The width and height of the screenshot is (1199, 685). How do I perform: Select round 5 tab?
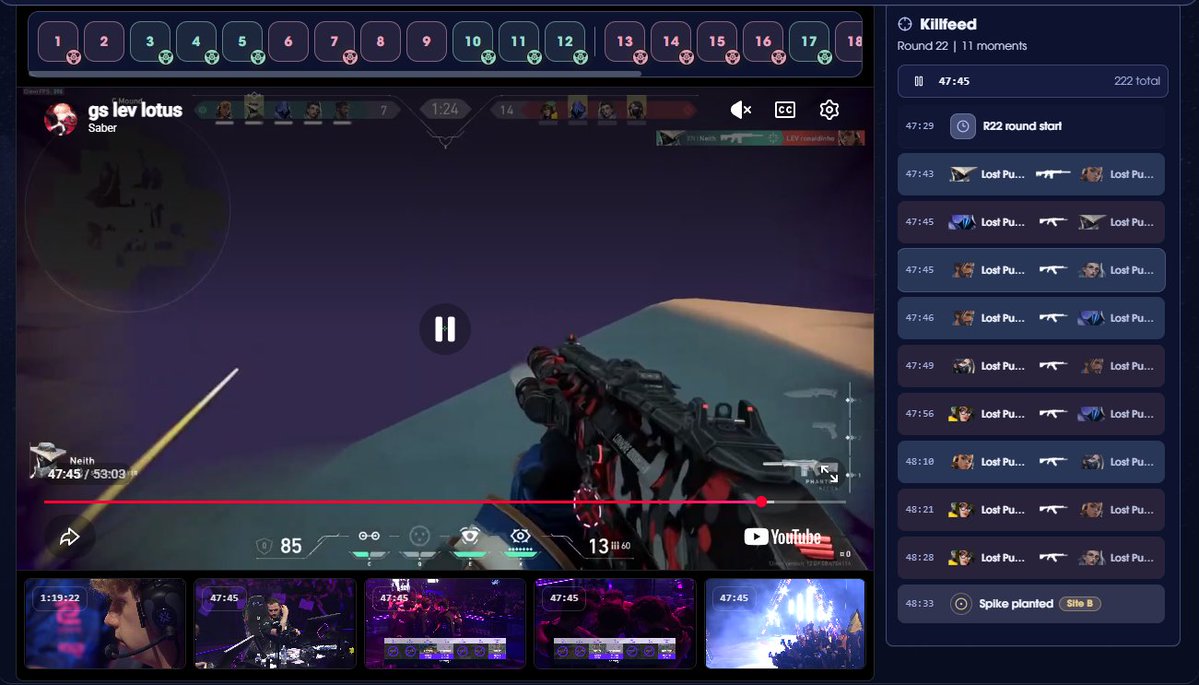click(242, 41)
